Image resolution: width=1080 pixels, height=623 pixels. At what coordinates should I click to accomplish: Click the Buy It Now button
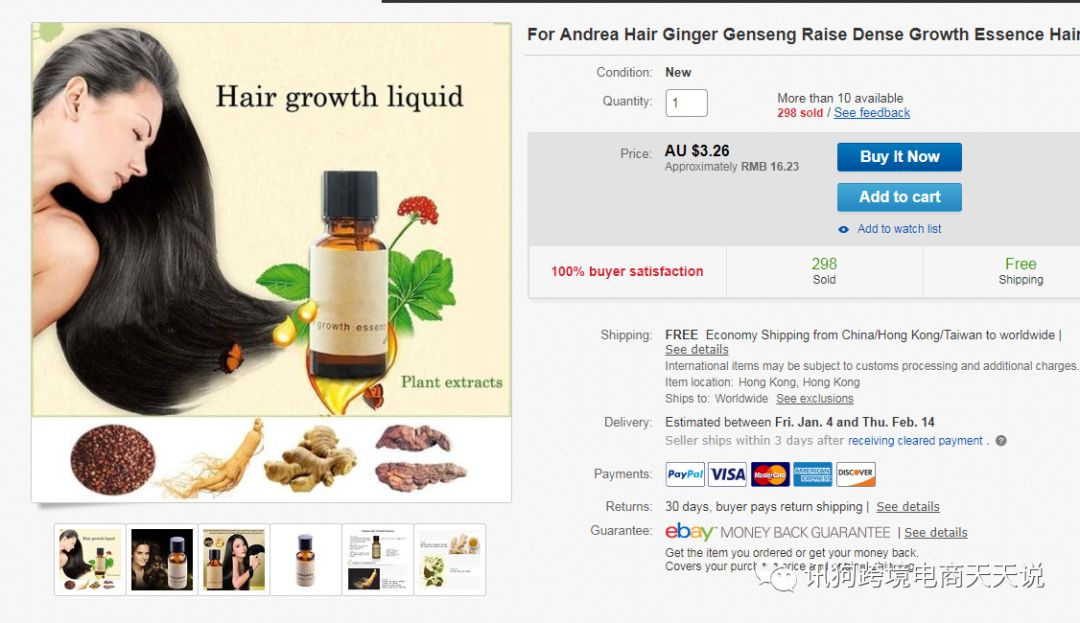coord(900,157)
